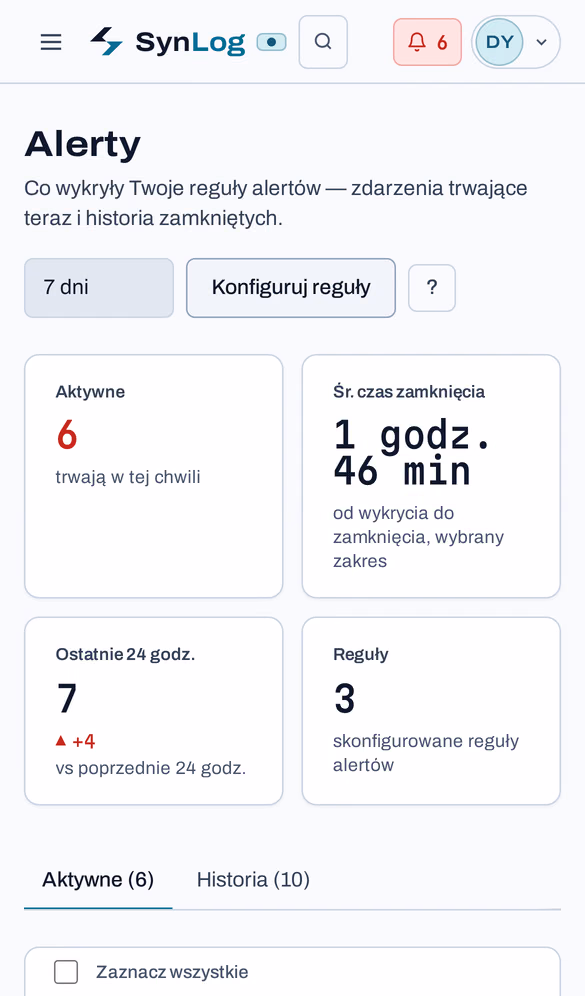
Task: Open the Ostatnie 24 godz. card
Action: pos(154,711)
